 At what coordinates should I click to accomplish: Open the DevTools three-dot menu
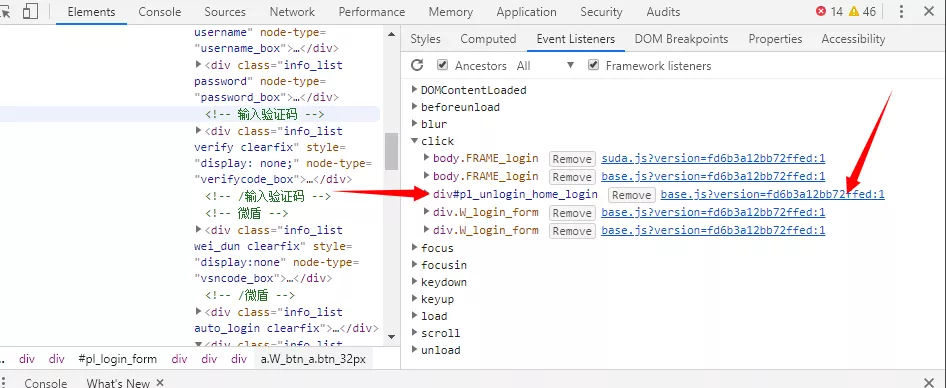[x=901, y=11]
